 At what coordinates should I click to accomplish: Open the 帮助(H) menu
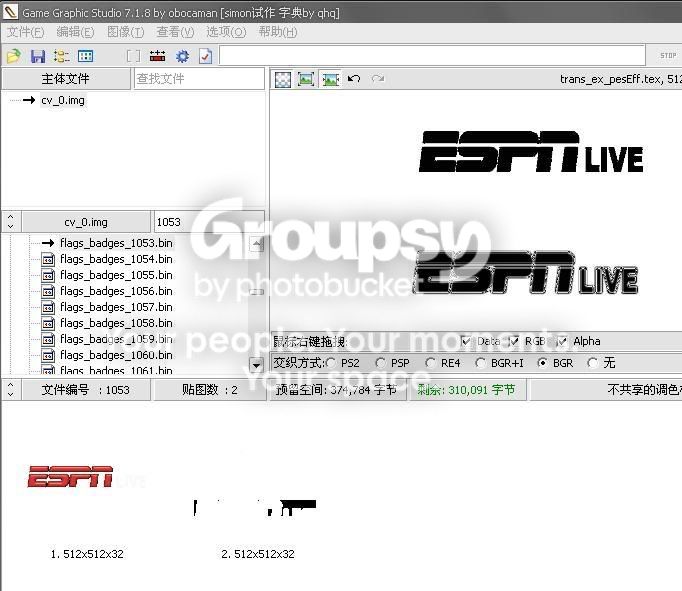click(x=278, y=32)
